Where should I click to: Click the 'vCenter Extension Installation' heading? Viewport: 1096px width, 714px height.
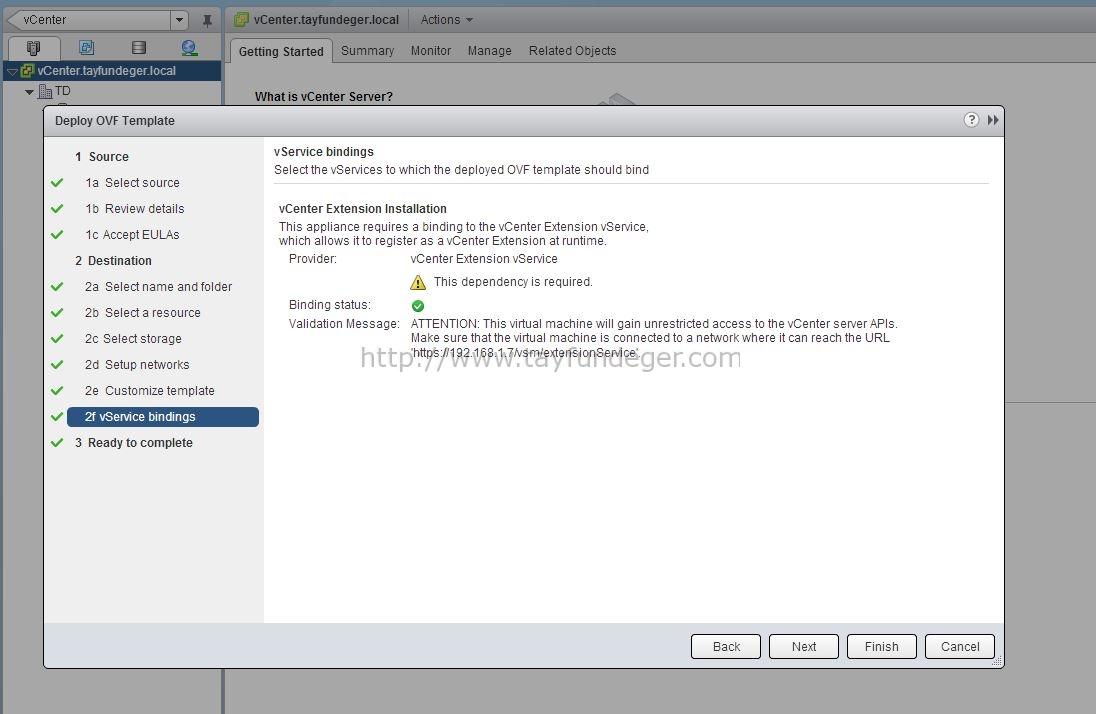pyautogui.click(x=363, y=208)
